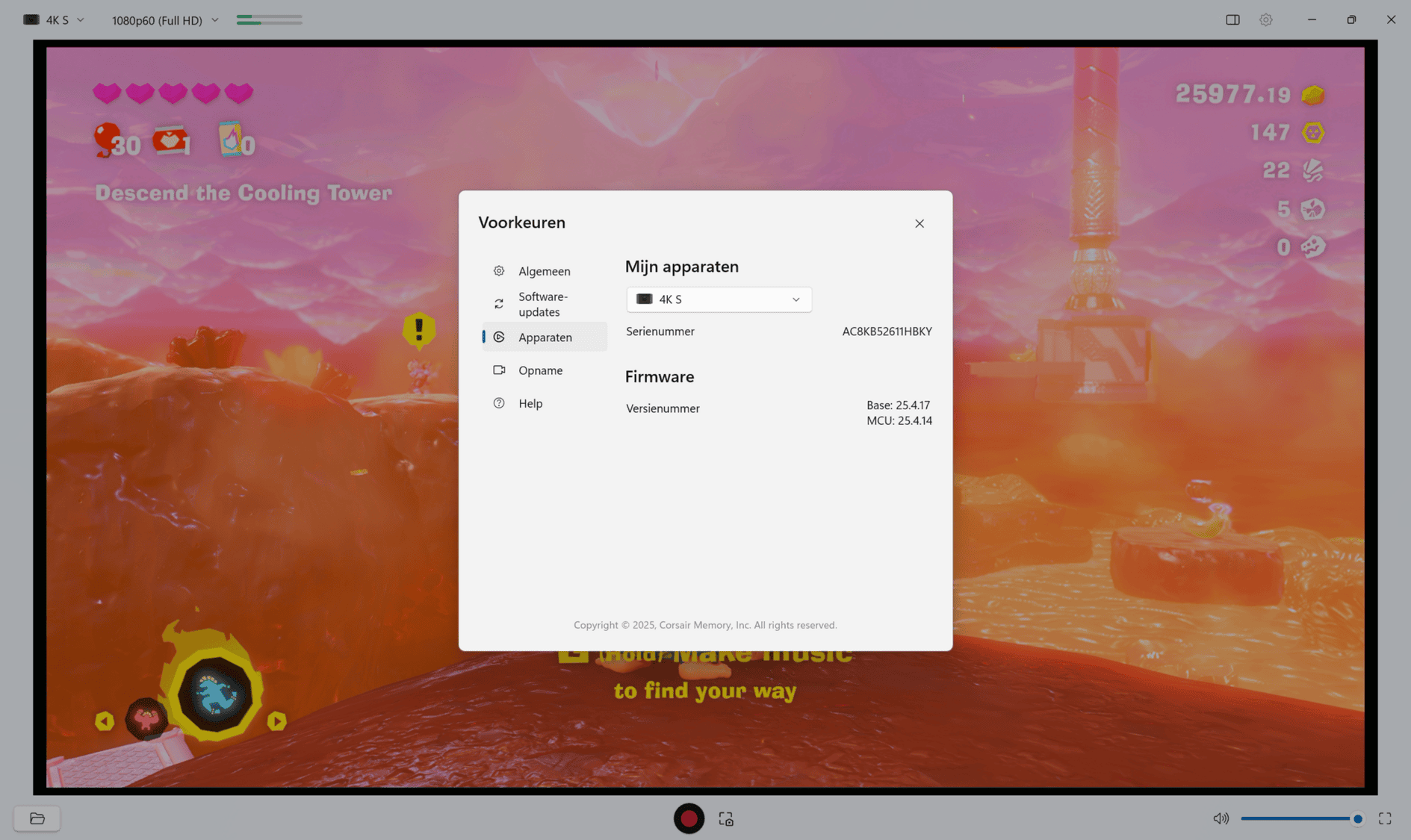
Task: Click the Apparaten device icon
Action: pos(499,337)
